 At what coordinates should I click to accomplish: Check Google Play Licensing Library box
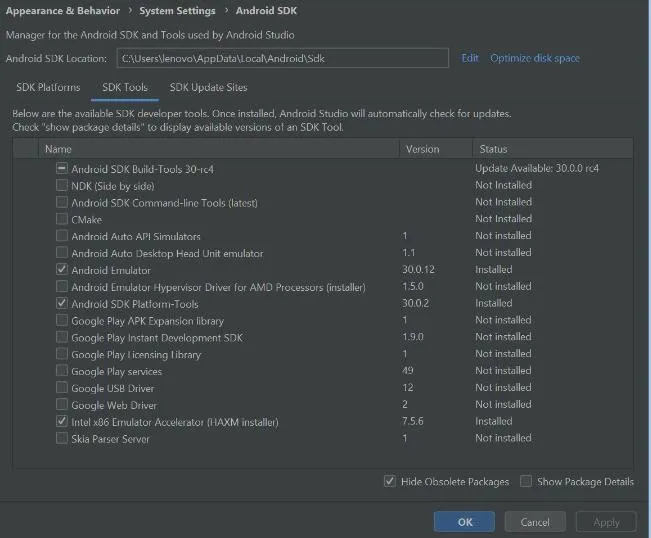pyautogui.click(x=61, y=354)
